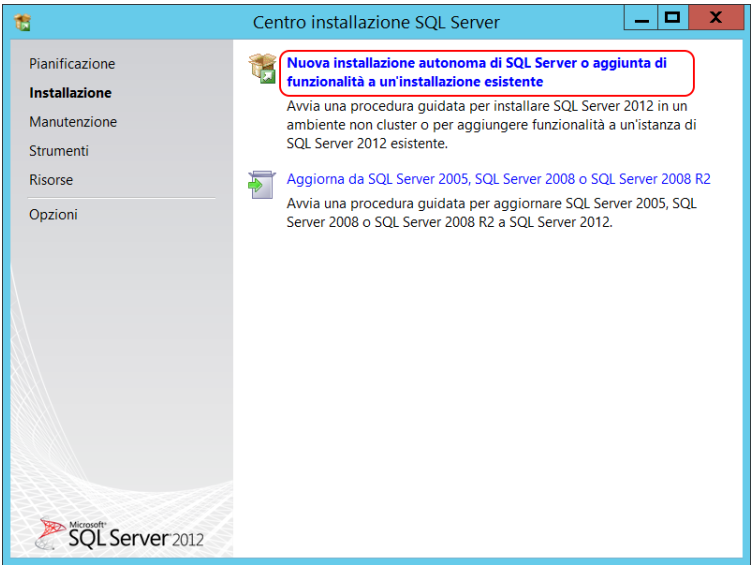Minimize the Centro installazione window

coord(641,18)
